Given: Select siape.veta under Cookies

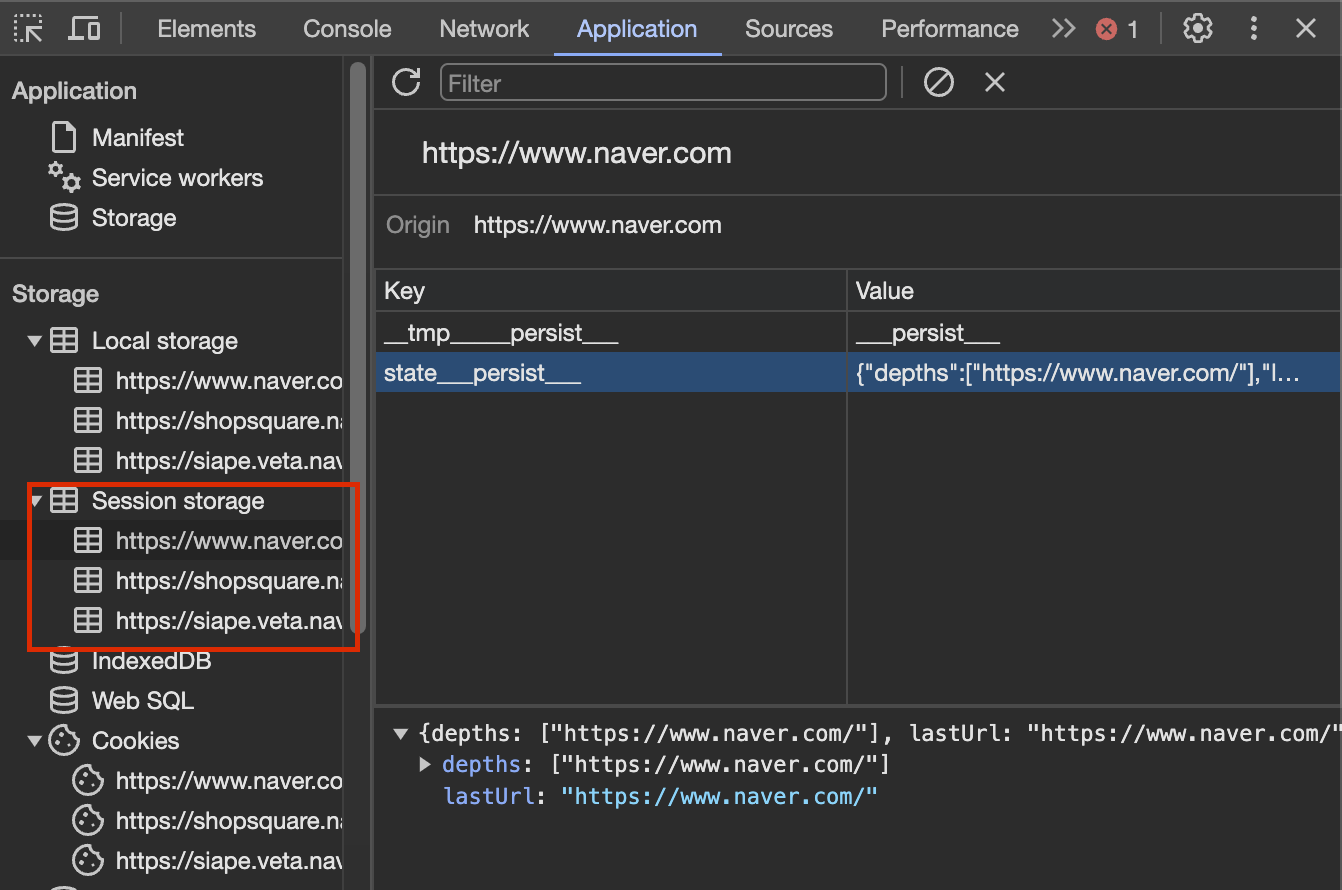Looking at the screenshot, I should (228, 861).
